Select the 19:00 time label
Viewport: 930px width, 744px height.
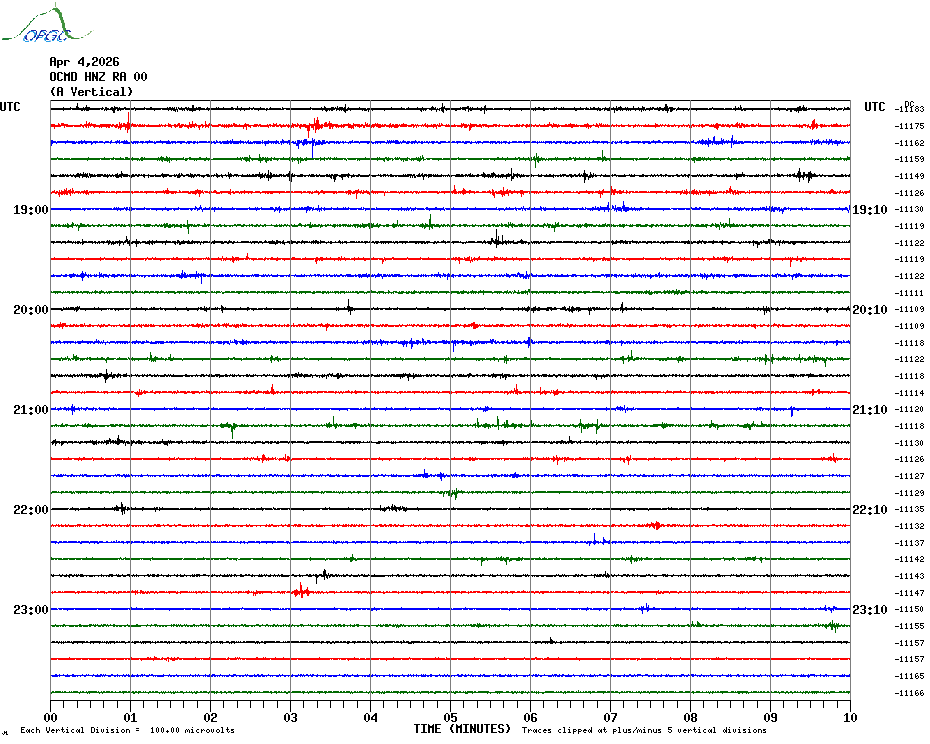point(31,209)
